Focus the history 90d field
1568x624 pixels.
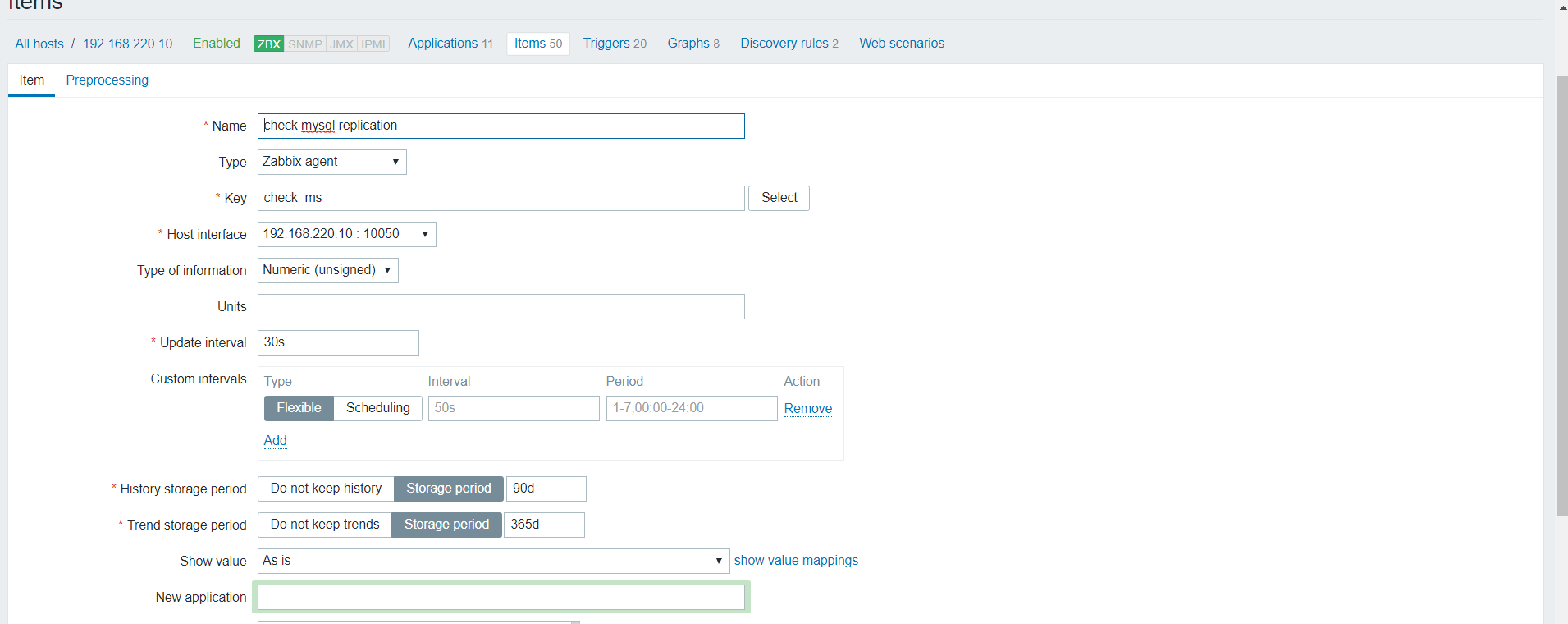(x=546, y=489)
